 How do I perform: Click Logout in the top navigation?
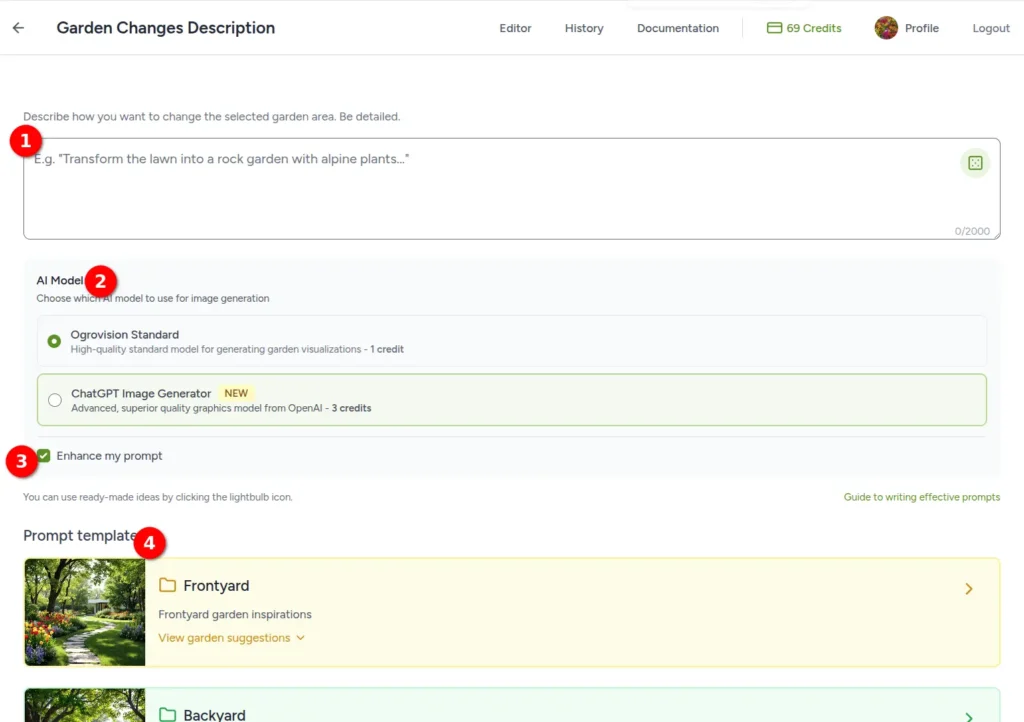[x=991, y=28]
